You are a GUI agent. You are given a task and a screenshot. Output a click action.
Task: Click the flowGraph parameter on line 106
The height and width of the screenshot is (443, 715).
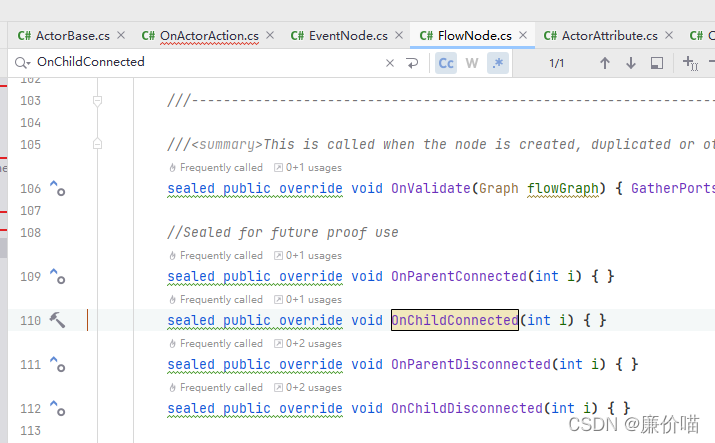[x=563, y=188]
